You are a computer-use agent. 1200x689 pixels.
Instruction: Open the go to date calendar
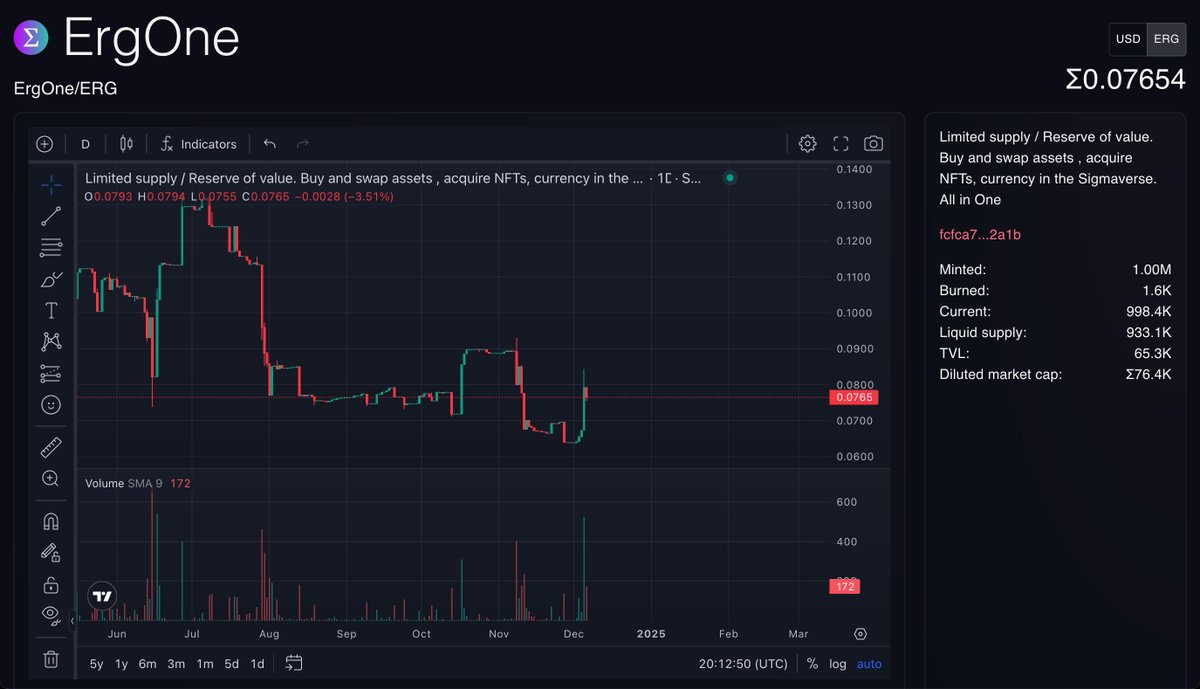point(294,663)
